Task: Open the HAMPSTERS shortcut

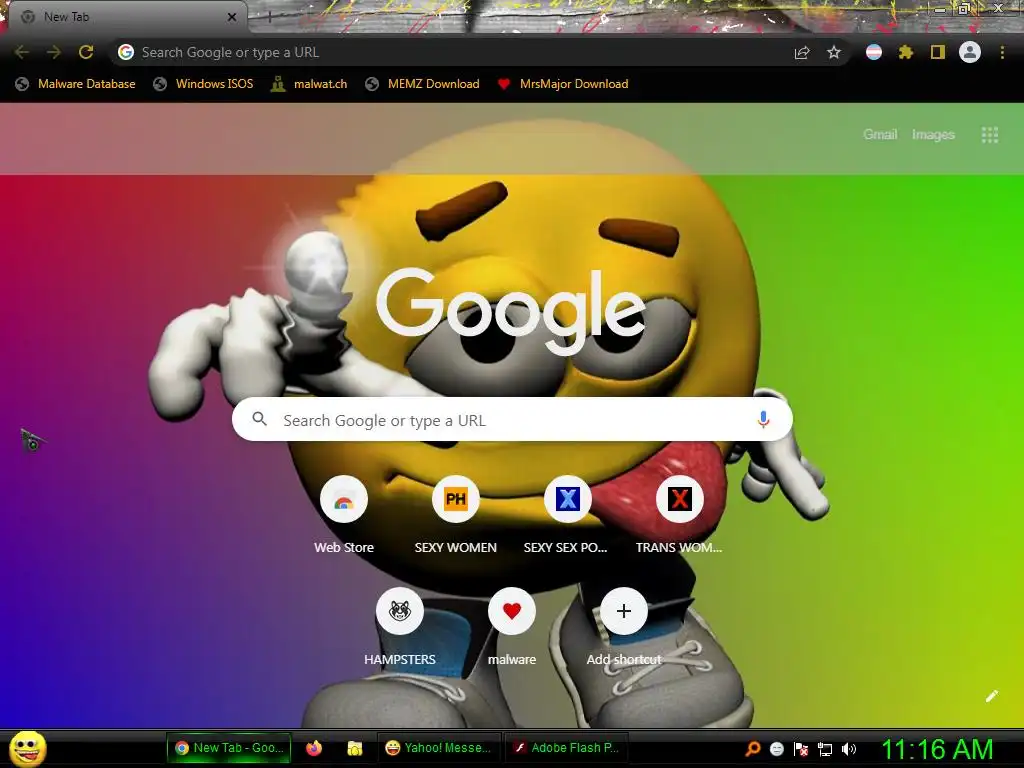Action: tap(400, 611)
